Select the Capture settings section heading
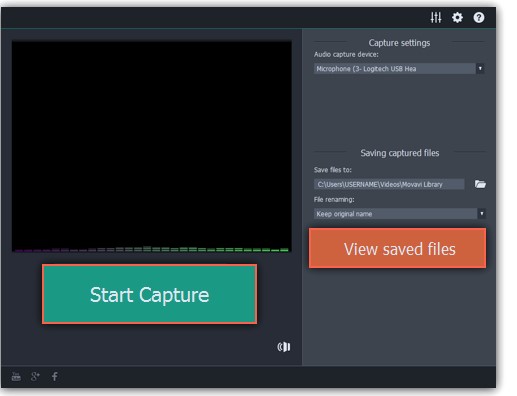This screenshot has height=396, width=517. click(399, 43)
